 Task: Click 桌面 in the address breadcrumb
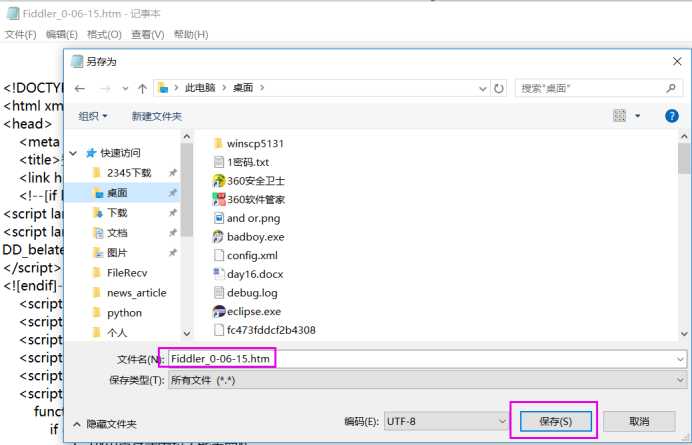coord(243,87)
